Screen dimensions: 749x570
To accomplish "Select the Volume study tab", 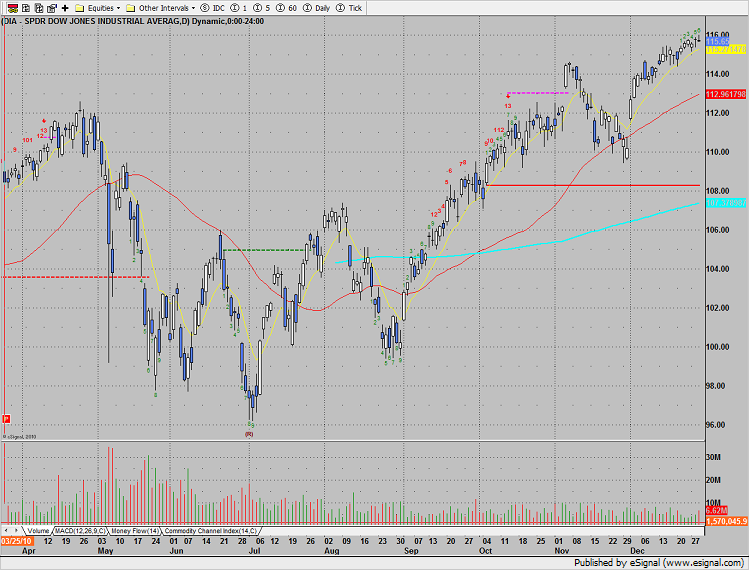I will [38, 531].
